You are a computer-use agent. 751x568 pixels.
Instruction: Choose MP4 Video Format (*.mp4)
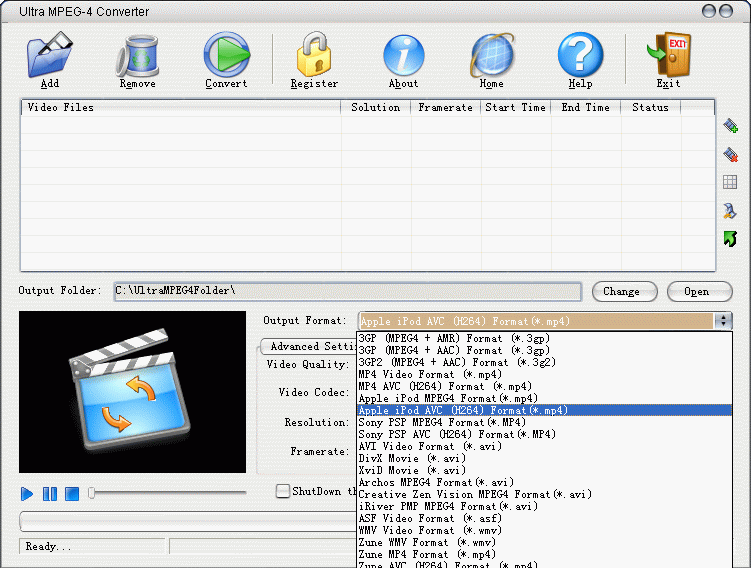[x=545, y=374]
